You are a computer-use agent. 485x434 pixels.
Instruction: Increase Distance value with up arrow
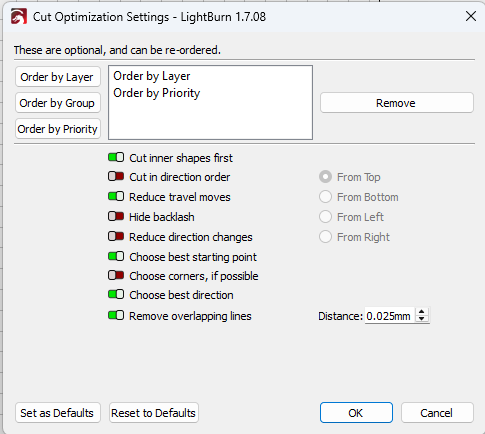[422, 312]
